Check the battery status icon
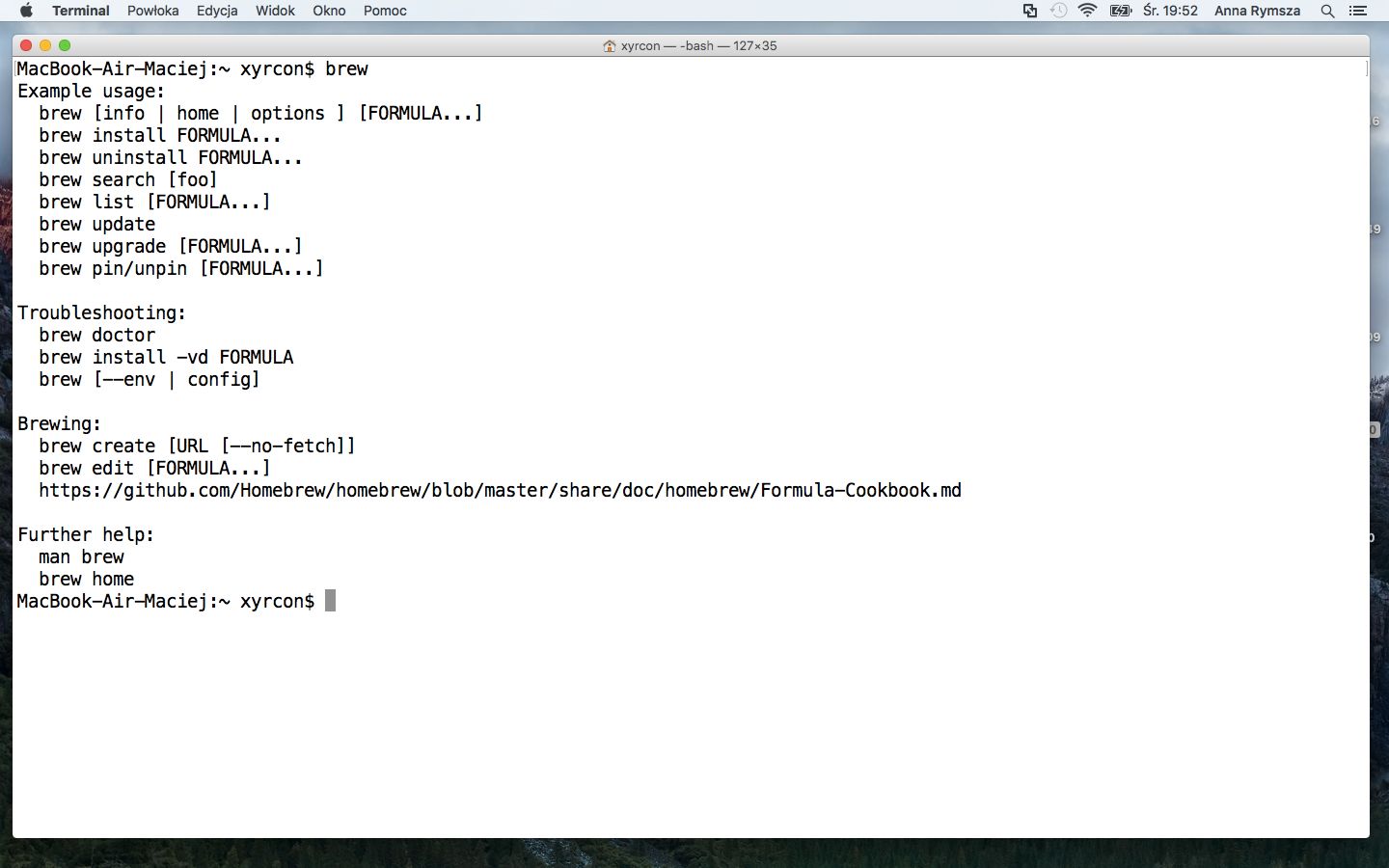 pos(1121,11)
